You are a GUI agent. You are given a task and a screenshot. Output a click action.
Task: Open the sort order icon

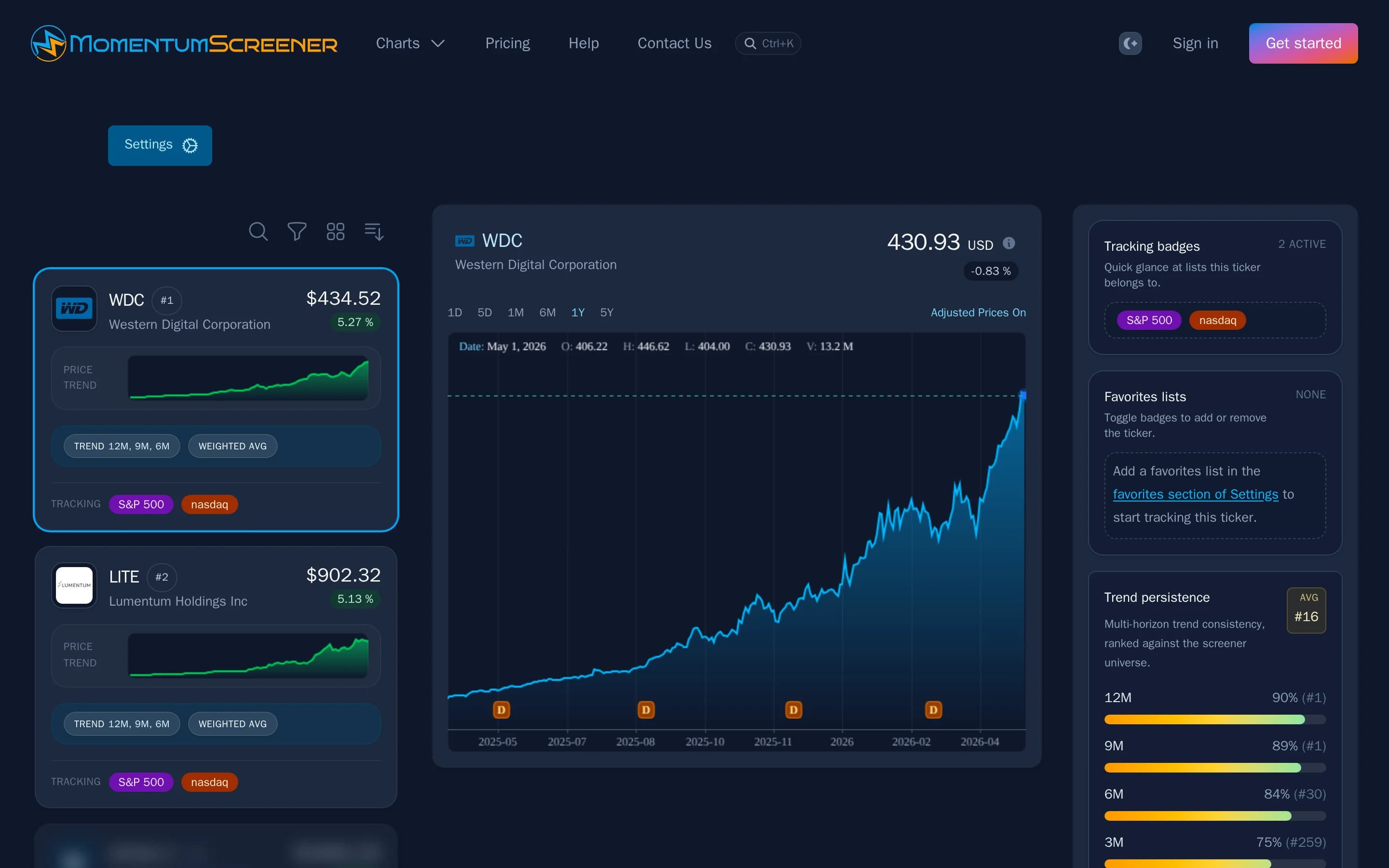(374, 231)
